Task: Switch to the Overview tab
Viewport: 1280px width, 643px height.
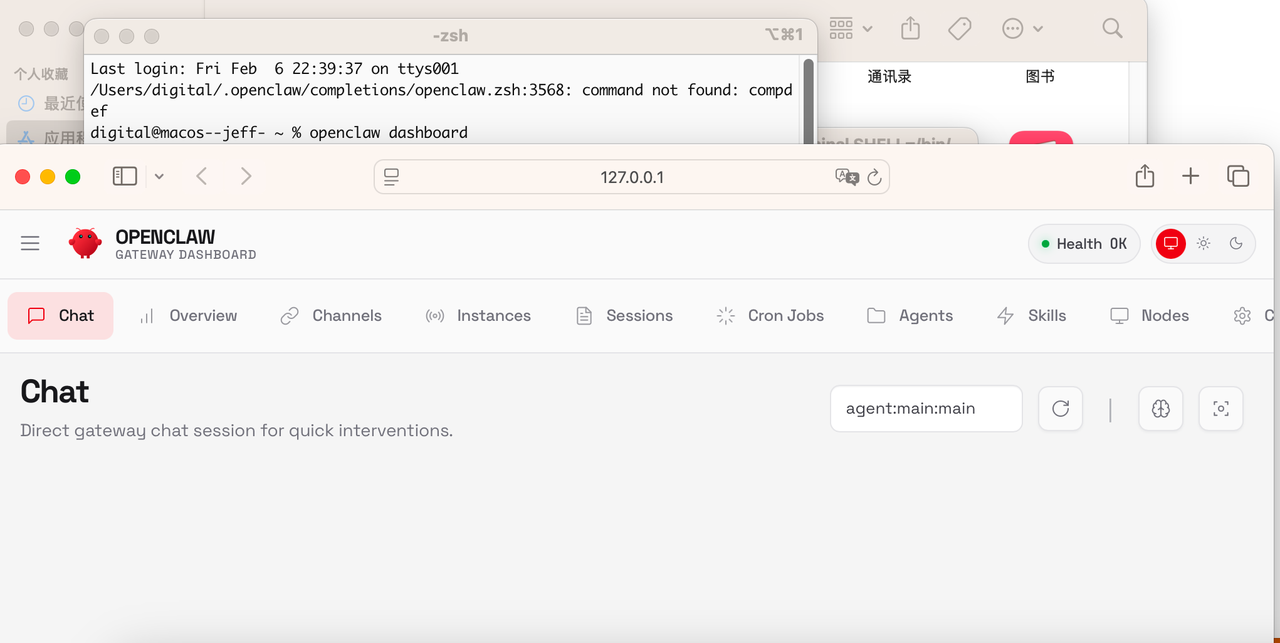Action: (187, 316)
